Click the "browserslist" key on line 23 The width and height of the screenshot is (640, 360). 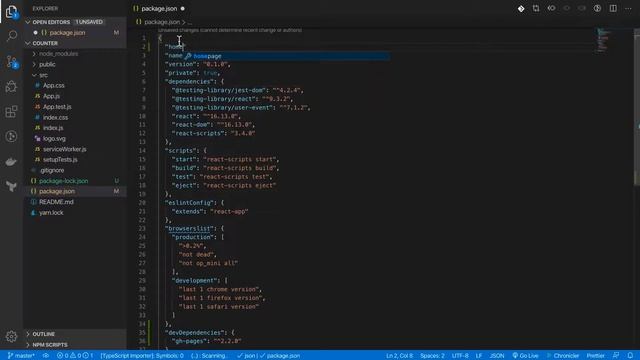click(189, 229)
